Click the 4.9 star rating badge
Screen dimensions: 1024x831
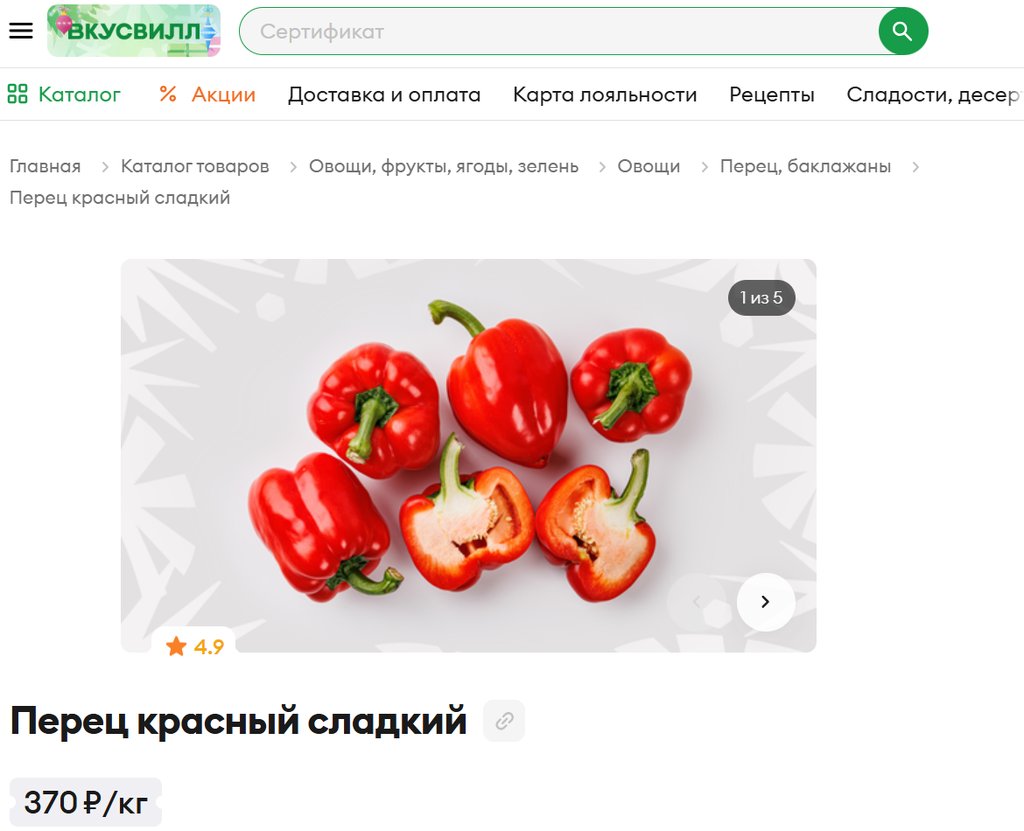coord(194,647)
